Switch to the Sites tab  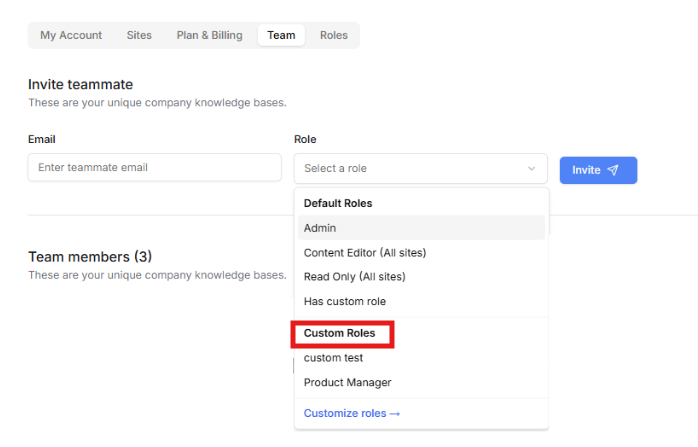tap(139, 35)
